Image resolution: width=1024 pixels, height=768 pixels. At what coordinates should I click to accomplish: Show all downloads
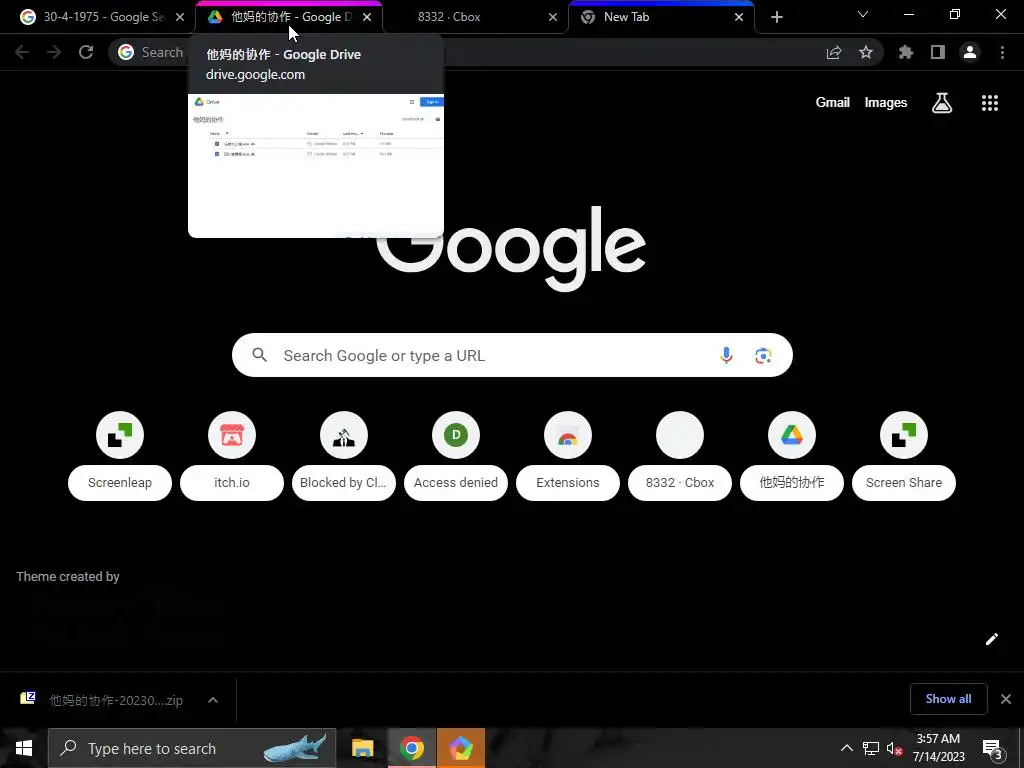point(948,699)
